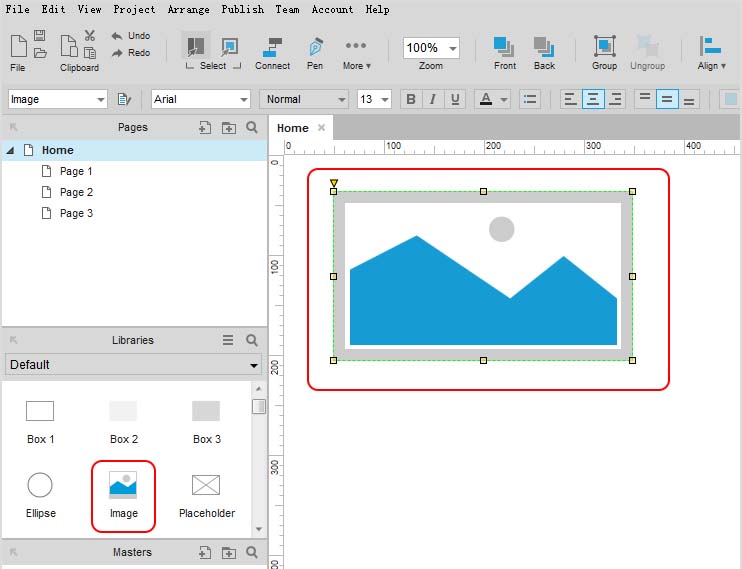Align text to top vertically

coord(645,99)
